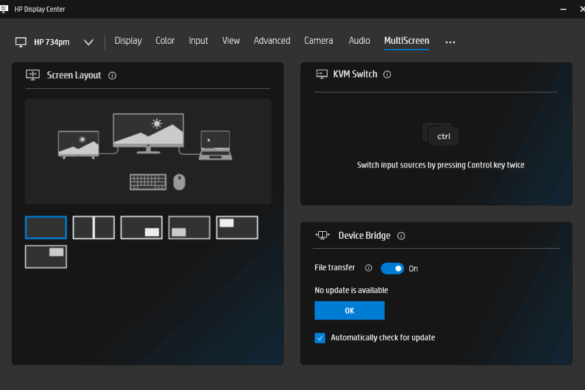Viewport: 585px width, 390px height.
Task: Open the Input tab
Action: [x=198, y=41]
